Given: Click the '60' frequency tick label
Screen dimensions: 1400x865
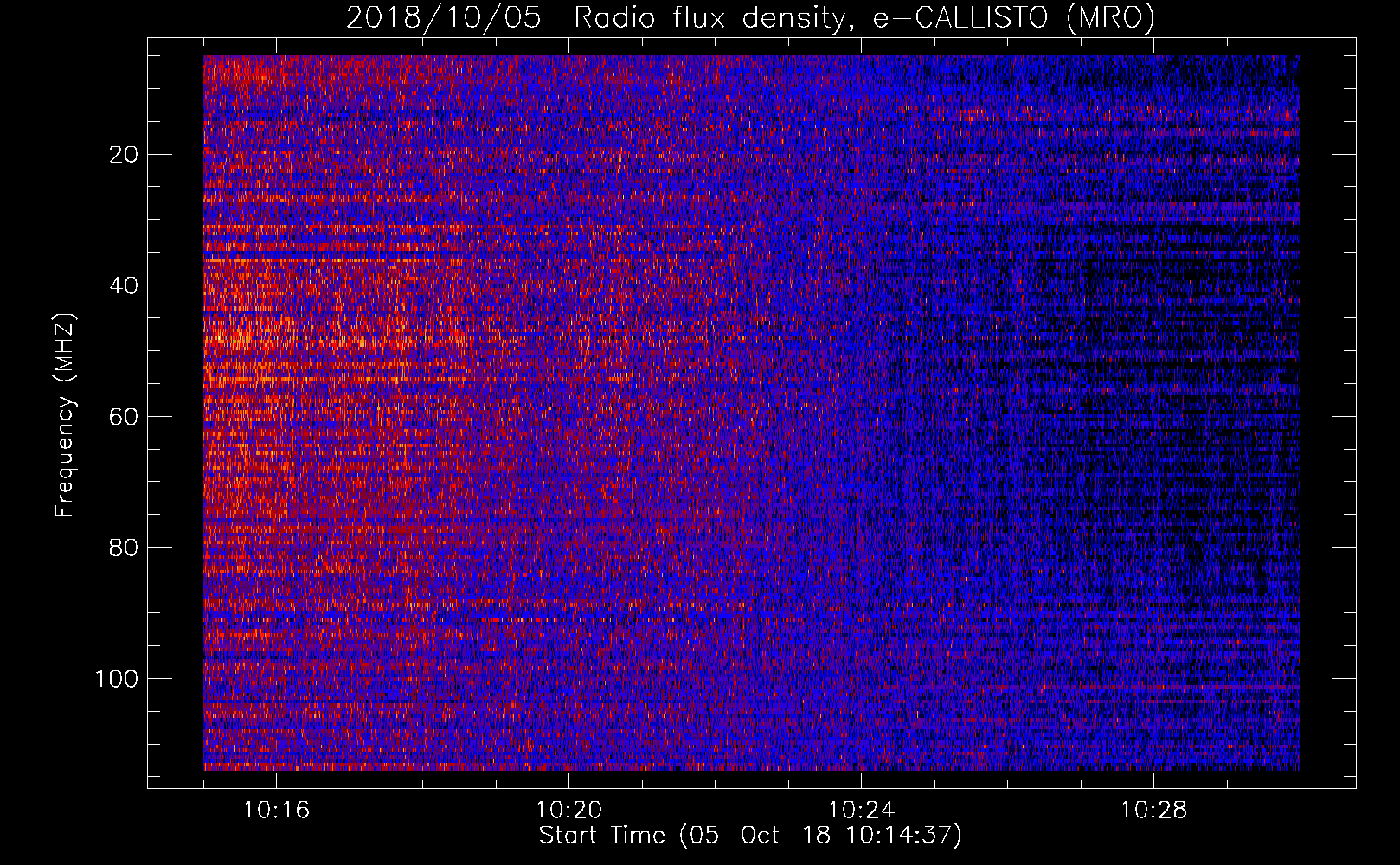Looking at the screenshot, I should pyautogui.click(x=125, y=417).
